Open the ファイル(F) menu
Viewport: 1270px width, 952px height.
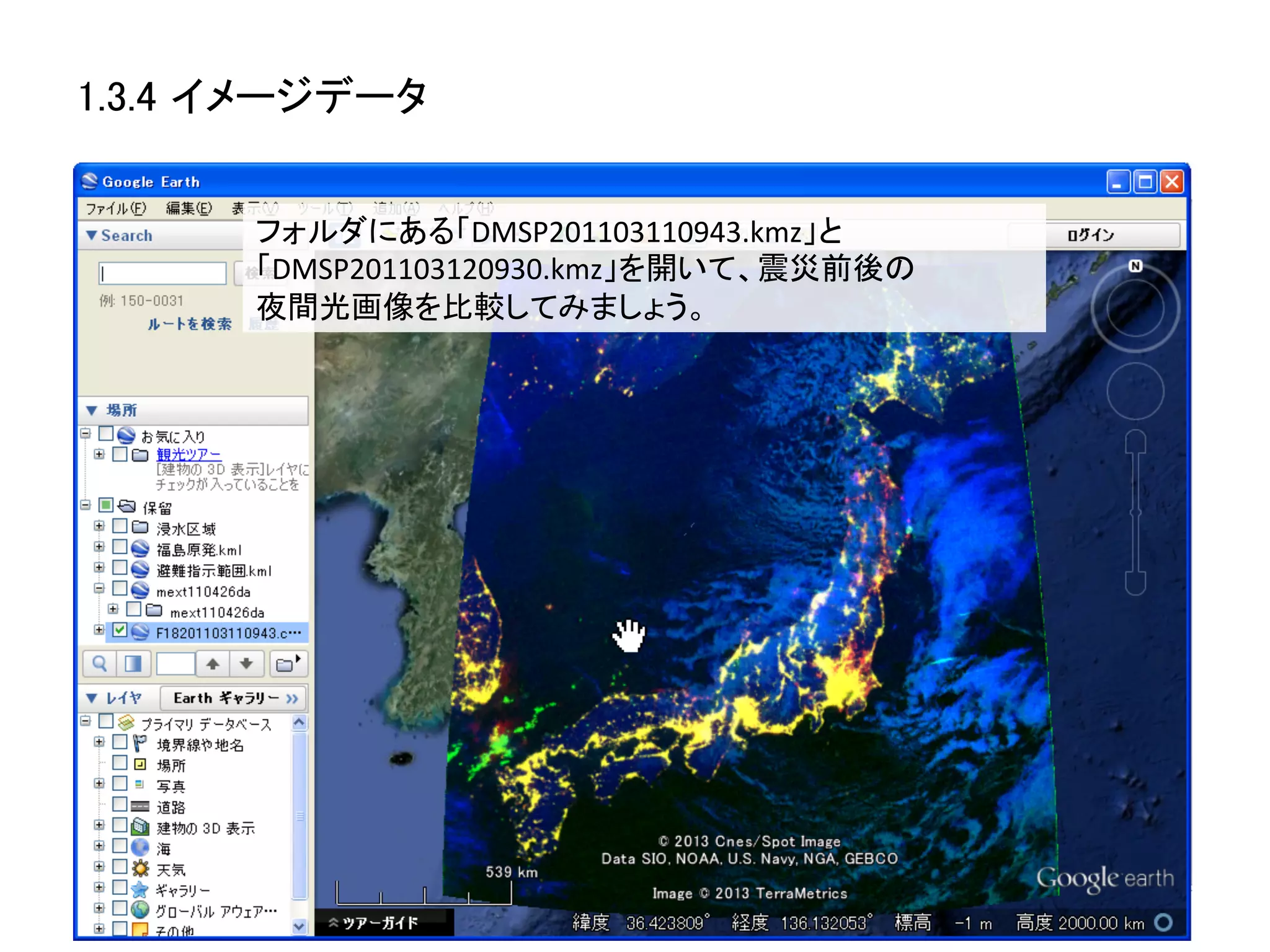pyautogui.click(x=116, y=208)
